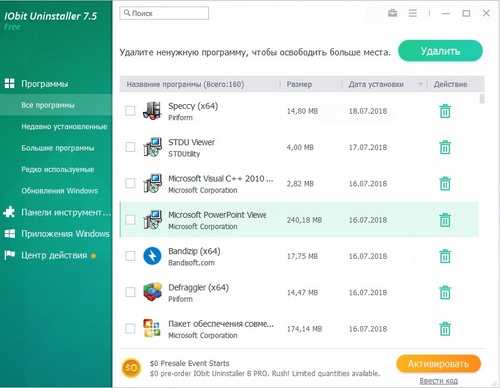Click the Microsoft Visual C++ 2010 installer icon
This screenshot has width=500, height=388.
click(152, 183)
